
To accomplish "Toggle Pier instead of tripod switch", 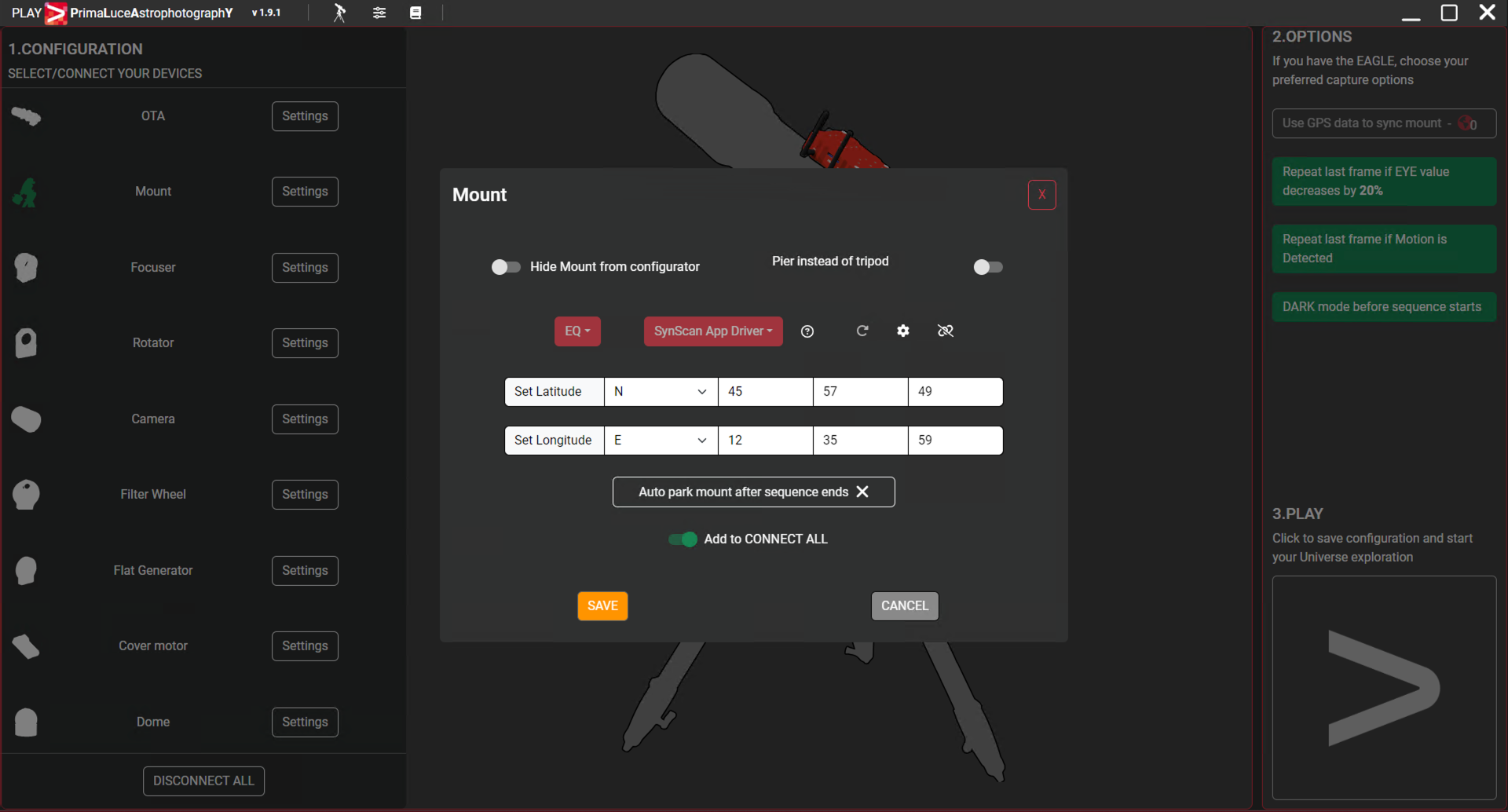I will [x=988, y=267].
